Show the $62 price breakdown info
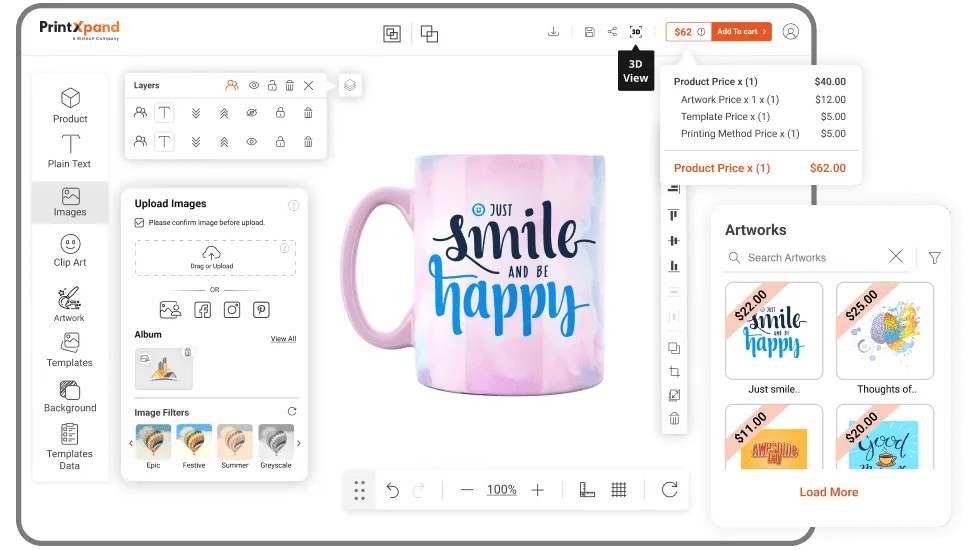The image size is (975, 550). 701,32
